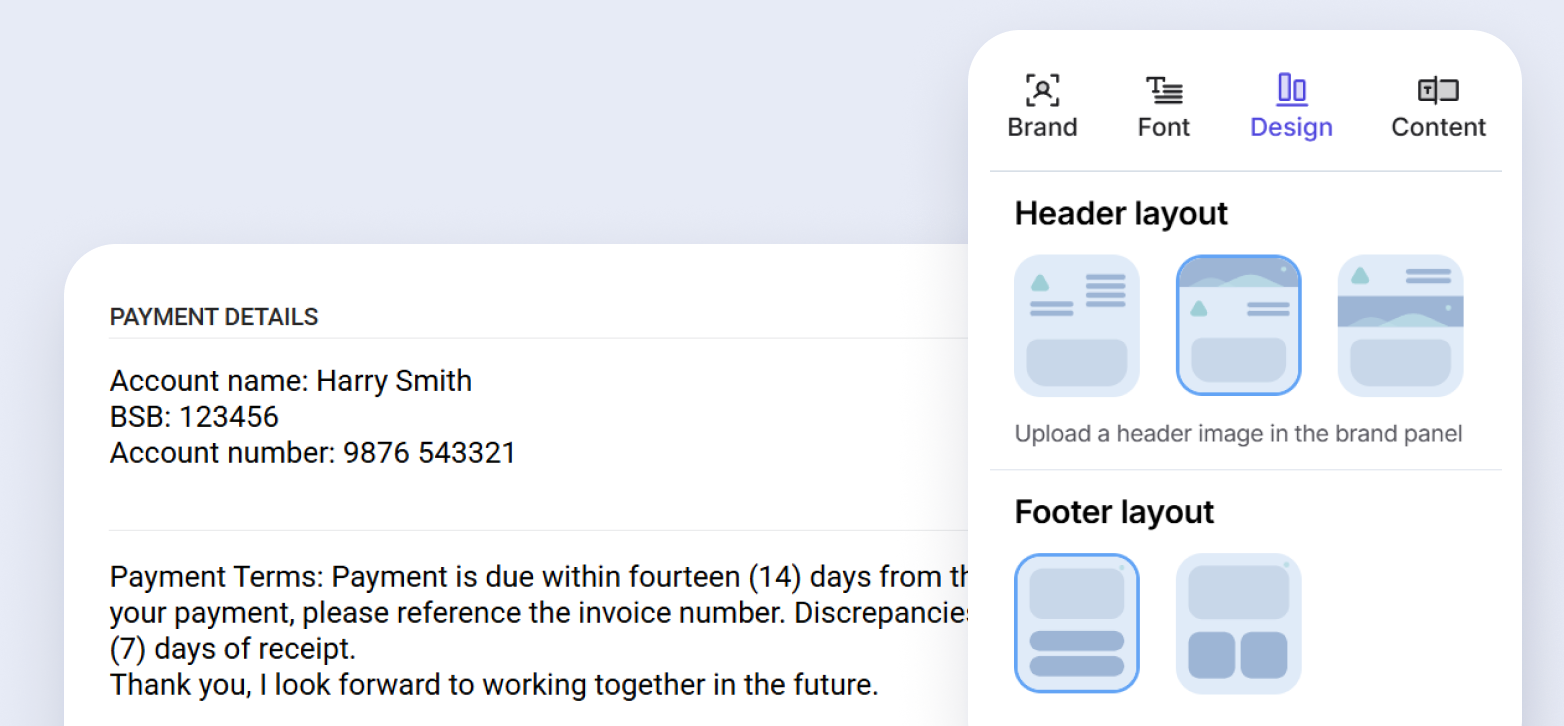
Task: Switch to the Font tab label
Action: pyautogui.click(x=1164, y=127)
